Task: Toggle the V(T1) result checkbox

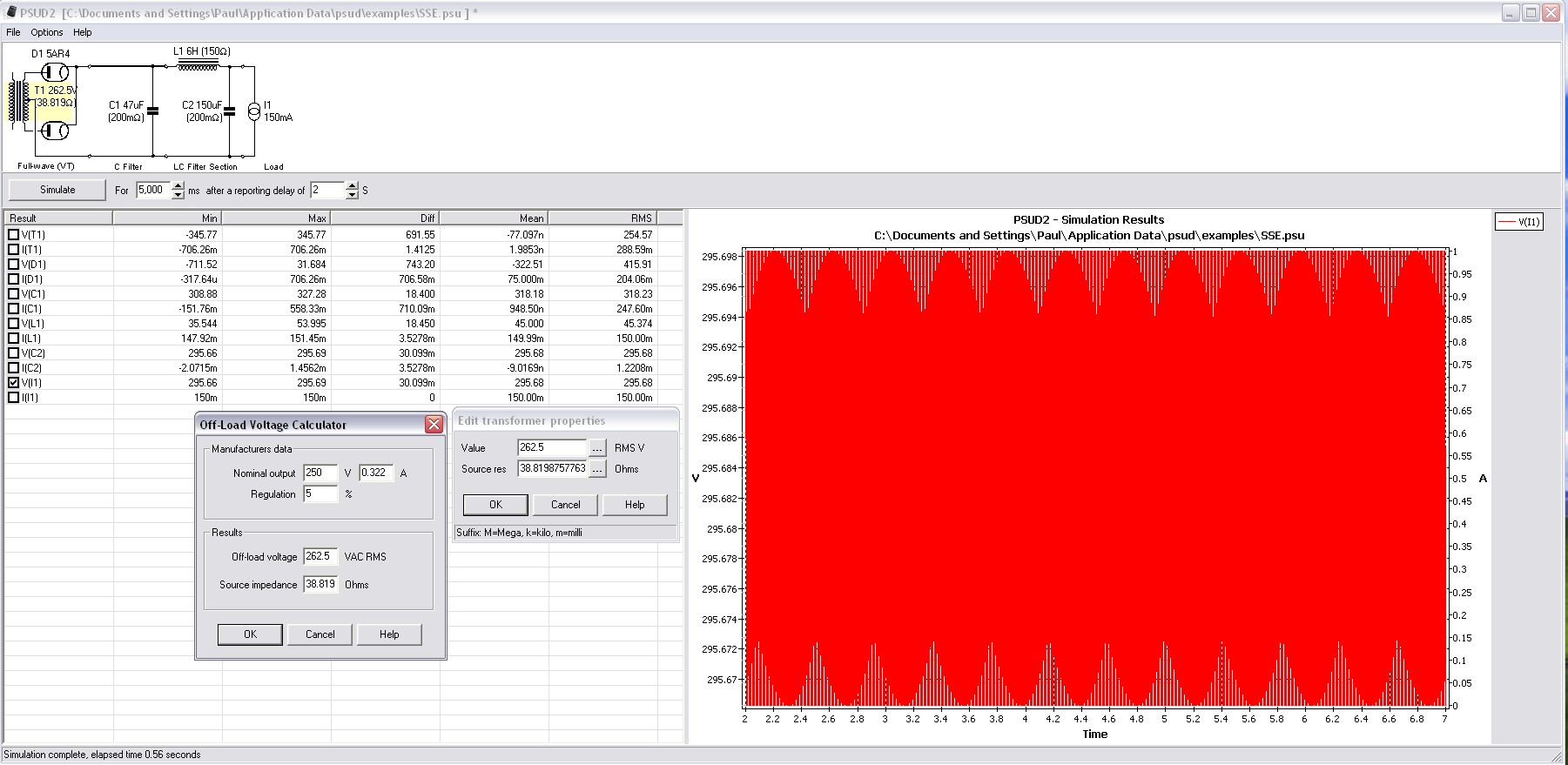Action: point(13,235)
